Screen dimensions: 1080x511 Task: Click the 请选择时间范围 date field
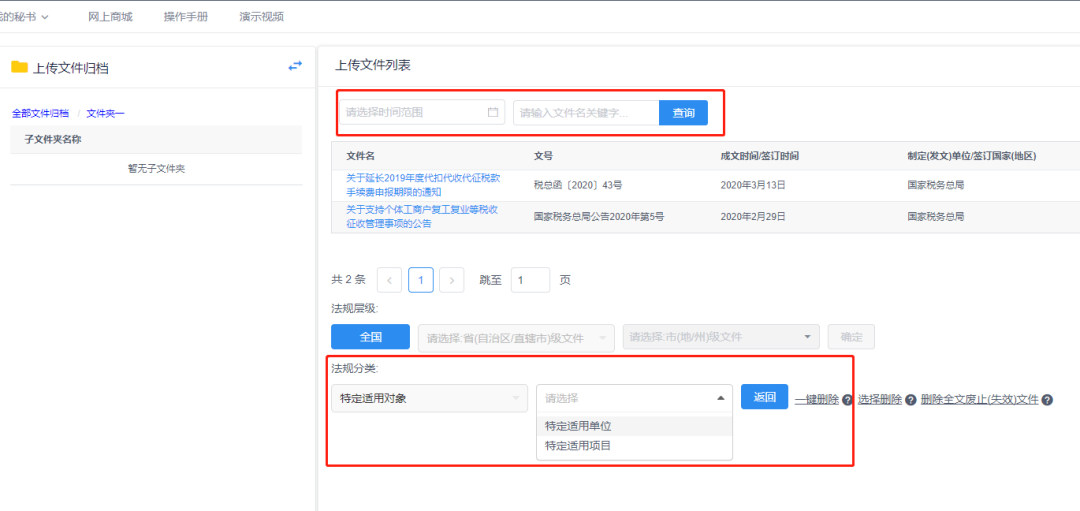click(422, 112)
